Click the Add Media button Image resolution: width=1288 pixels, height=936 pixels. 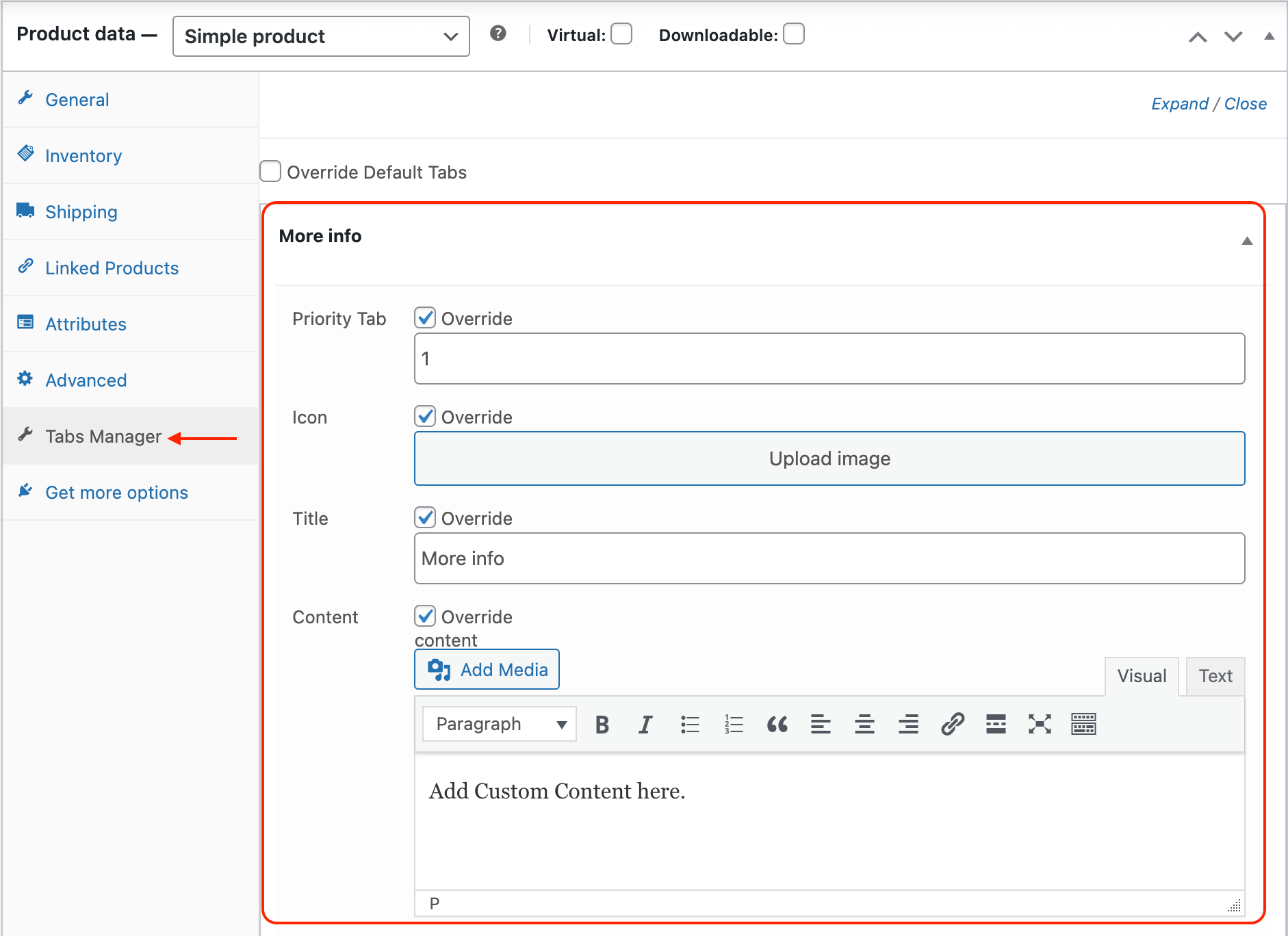[x=487, y=669]
